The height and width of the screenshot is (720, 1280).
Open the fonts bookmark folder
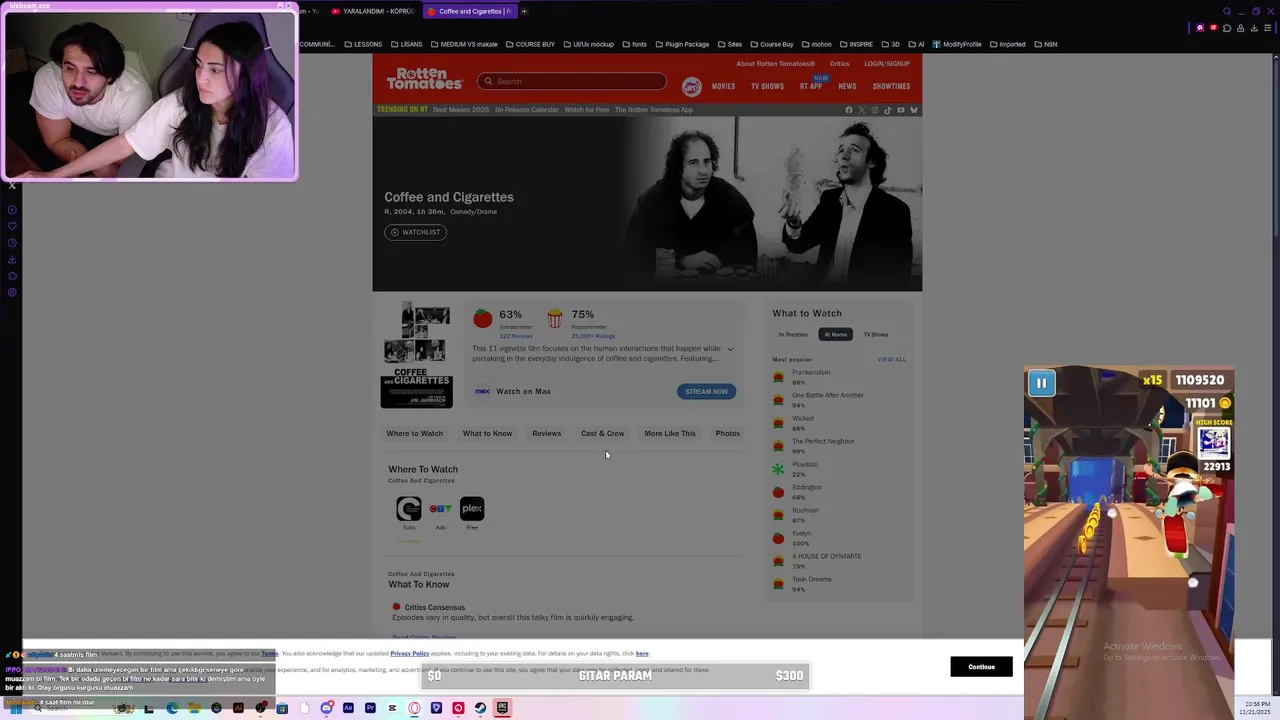pos(635,44)
